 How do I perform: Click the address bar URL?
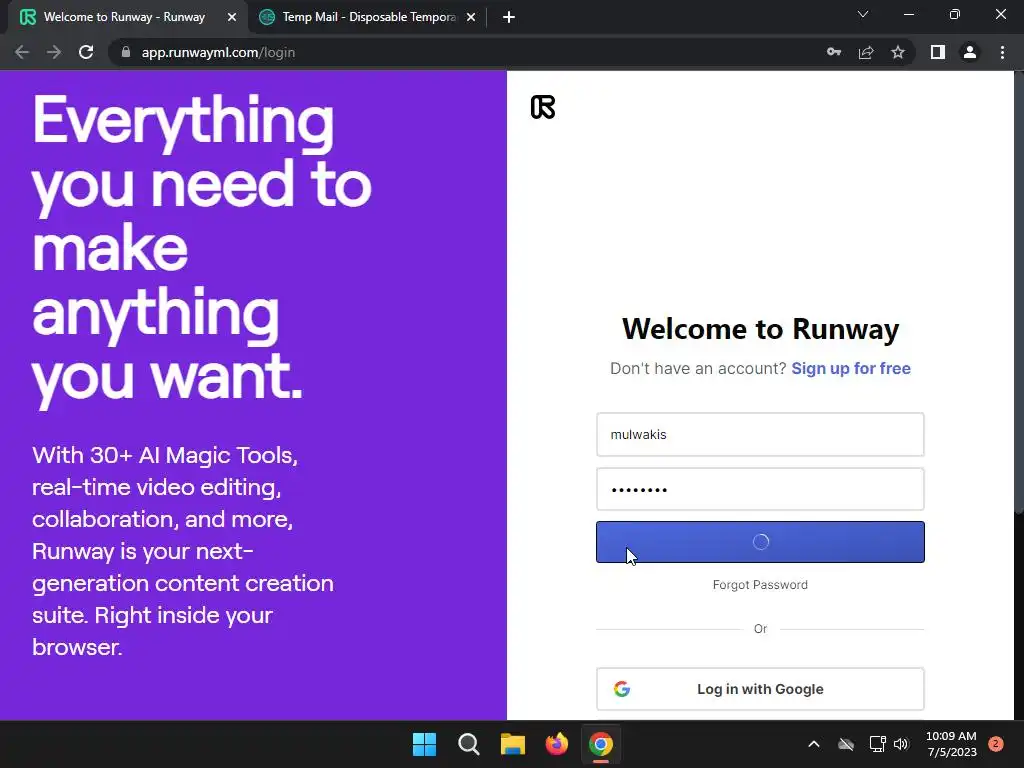tap(218, 52)
